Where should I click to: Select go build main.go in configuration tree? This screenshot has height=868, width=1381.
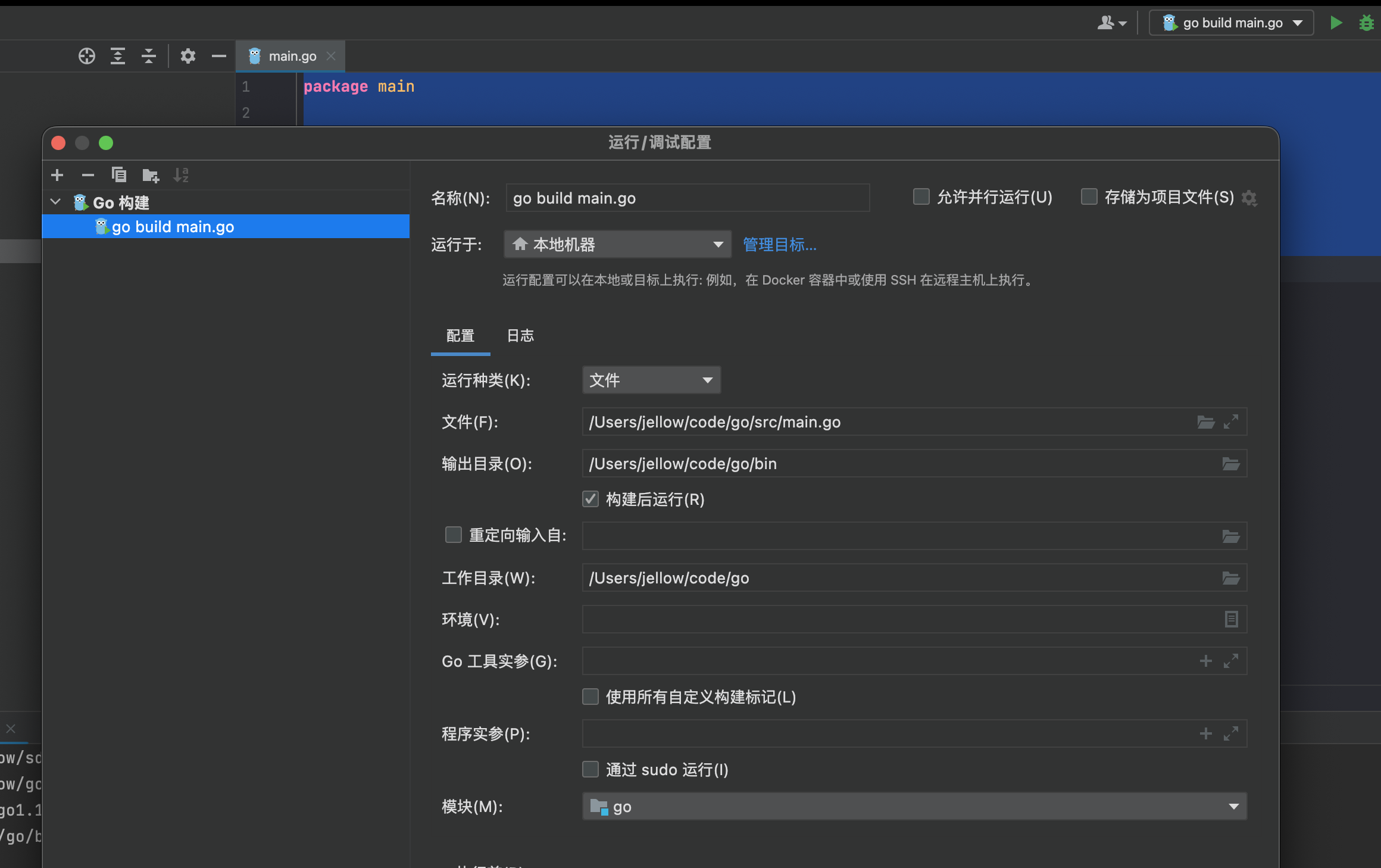(226, 227)
